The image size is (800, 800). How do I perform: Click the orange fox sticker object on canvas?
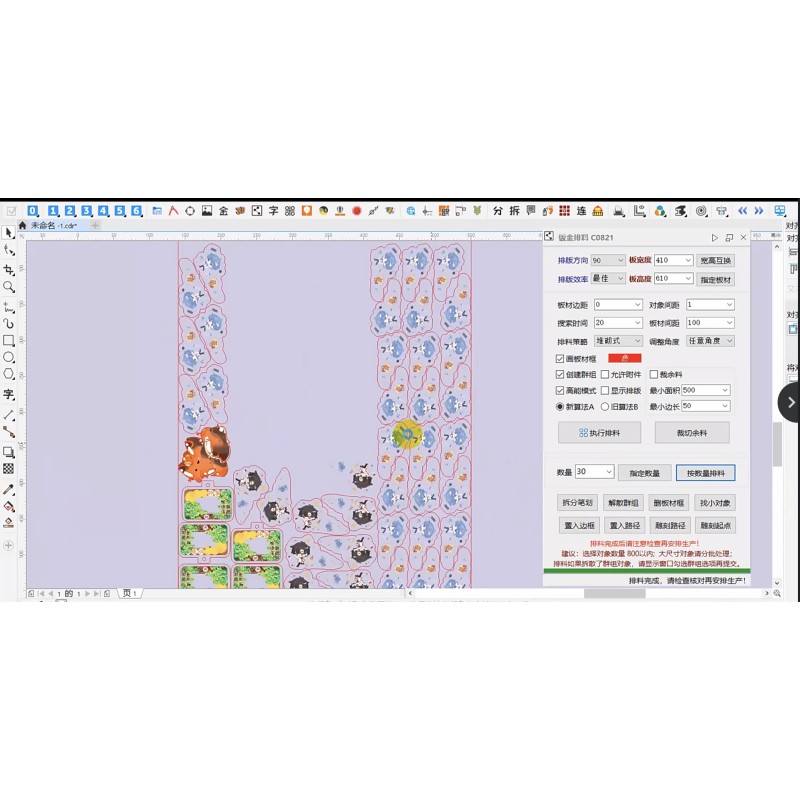tap(205, 454)
